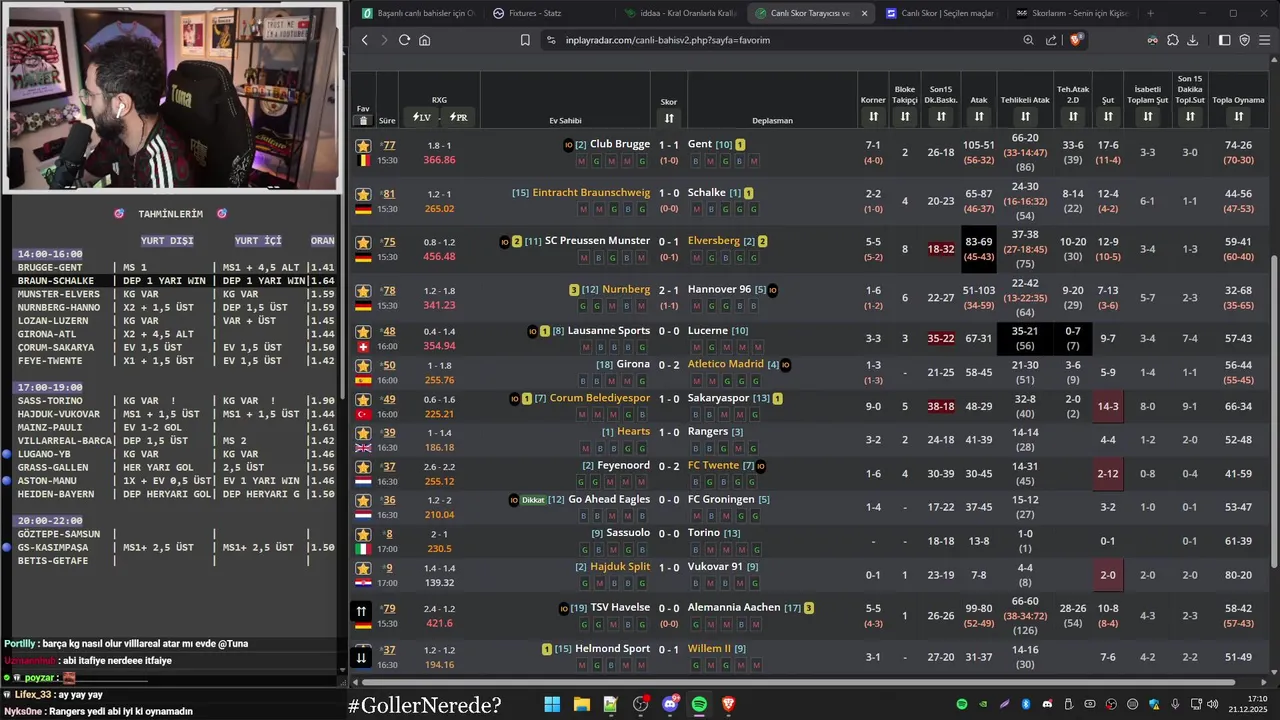This screenshot has width=1280, height=720.
Task: Open FC Twente team link
Action: point(714,465)
